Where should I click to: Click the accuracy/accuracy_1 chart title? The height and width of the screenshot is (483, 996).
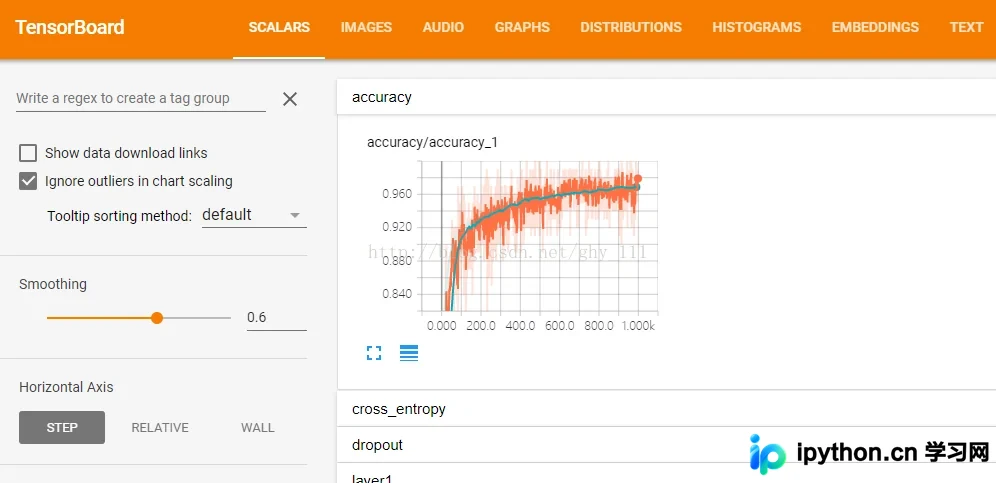coord(433,142)
